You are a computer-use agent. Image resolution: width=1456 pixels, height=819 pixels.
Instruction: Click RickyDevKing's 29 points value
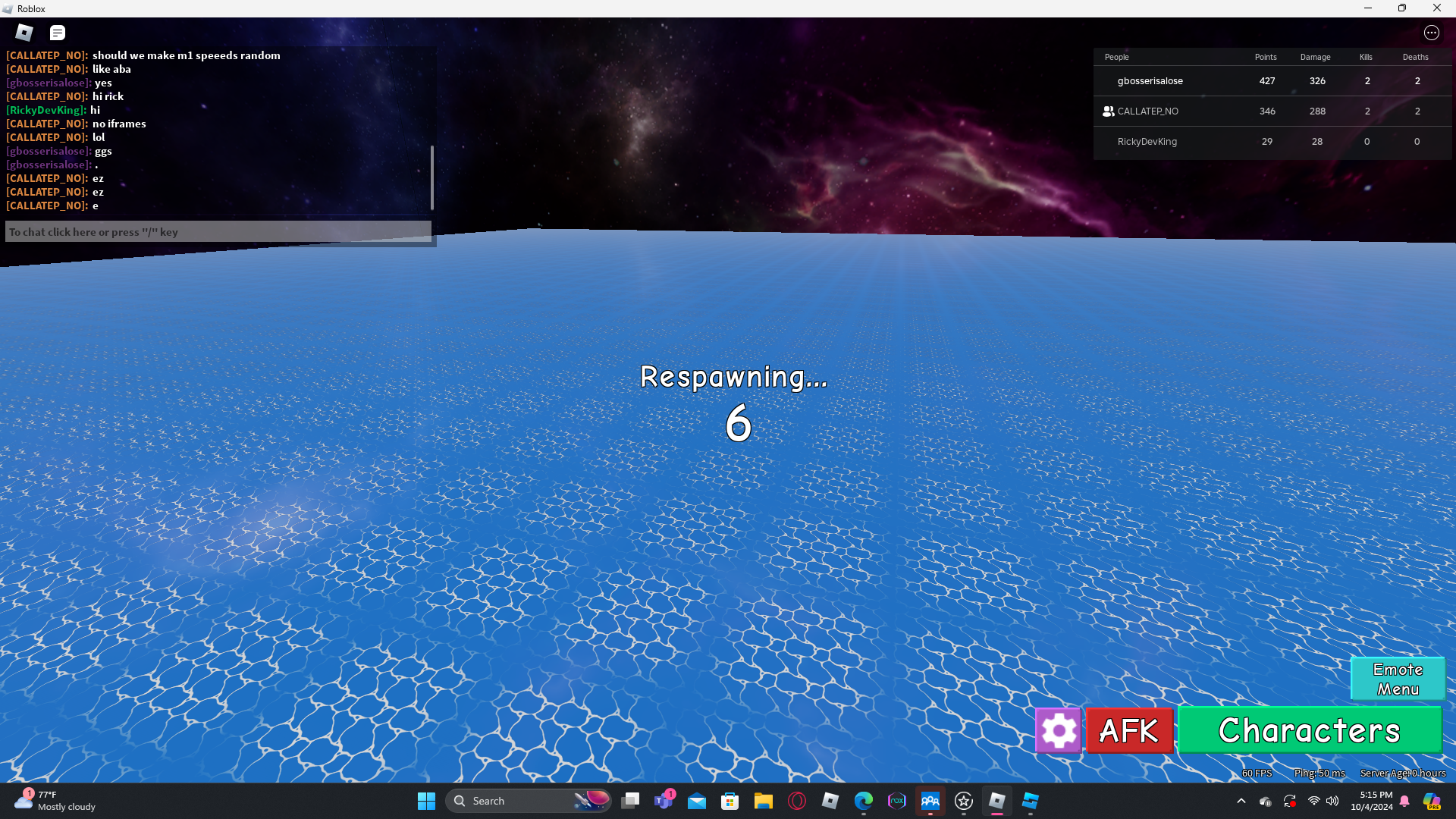pos(1267,142)
